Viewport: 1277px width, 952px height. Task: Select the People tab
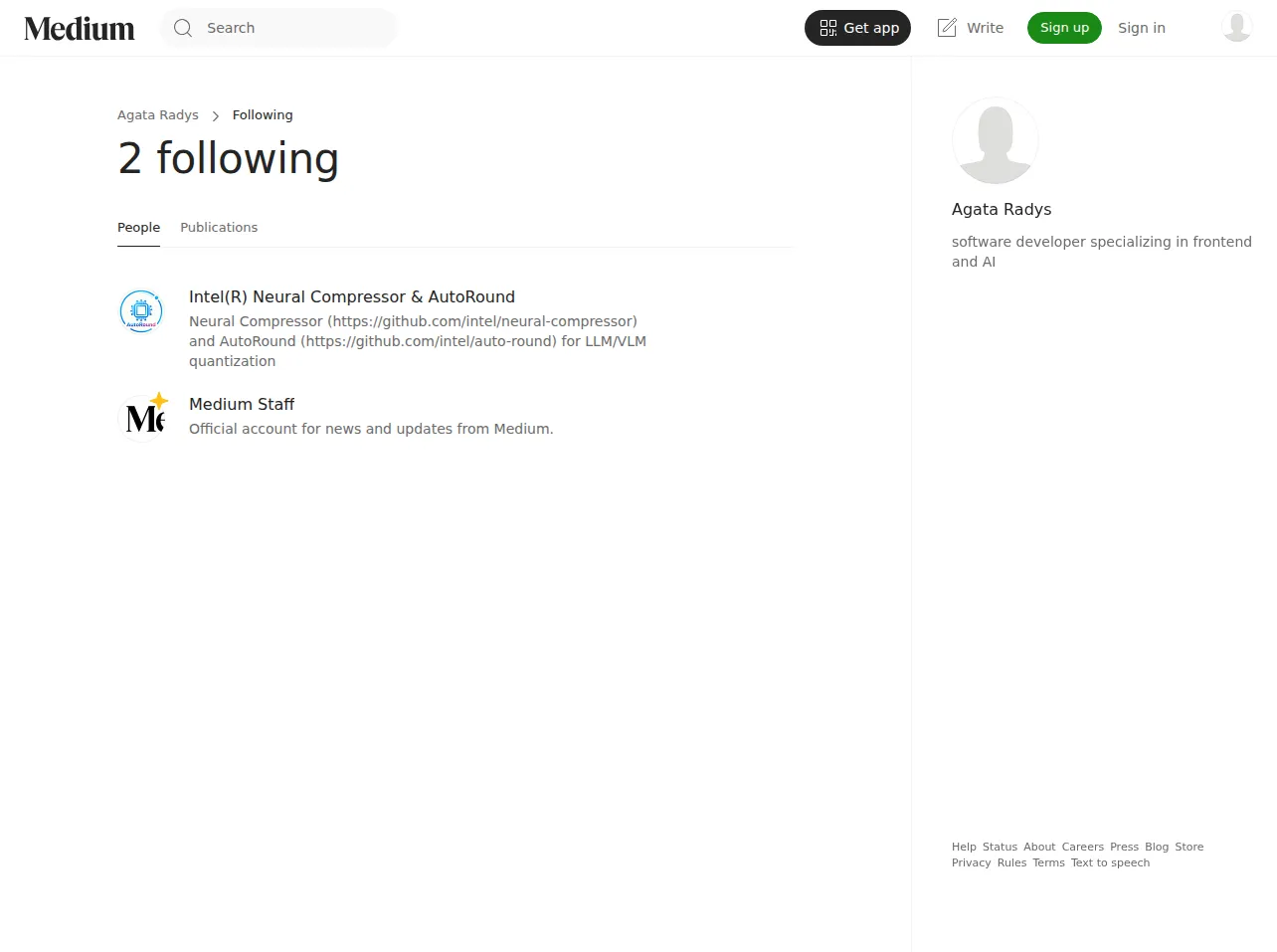tap(138, 227)
